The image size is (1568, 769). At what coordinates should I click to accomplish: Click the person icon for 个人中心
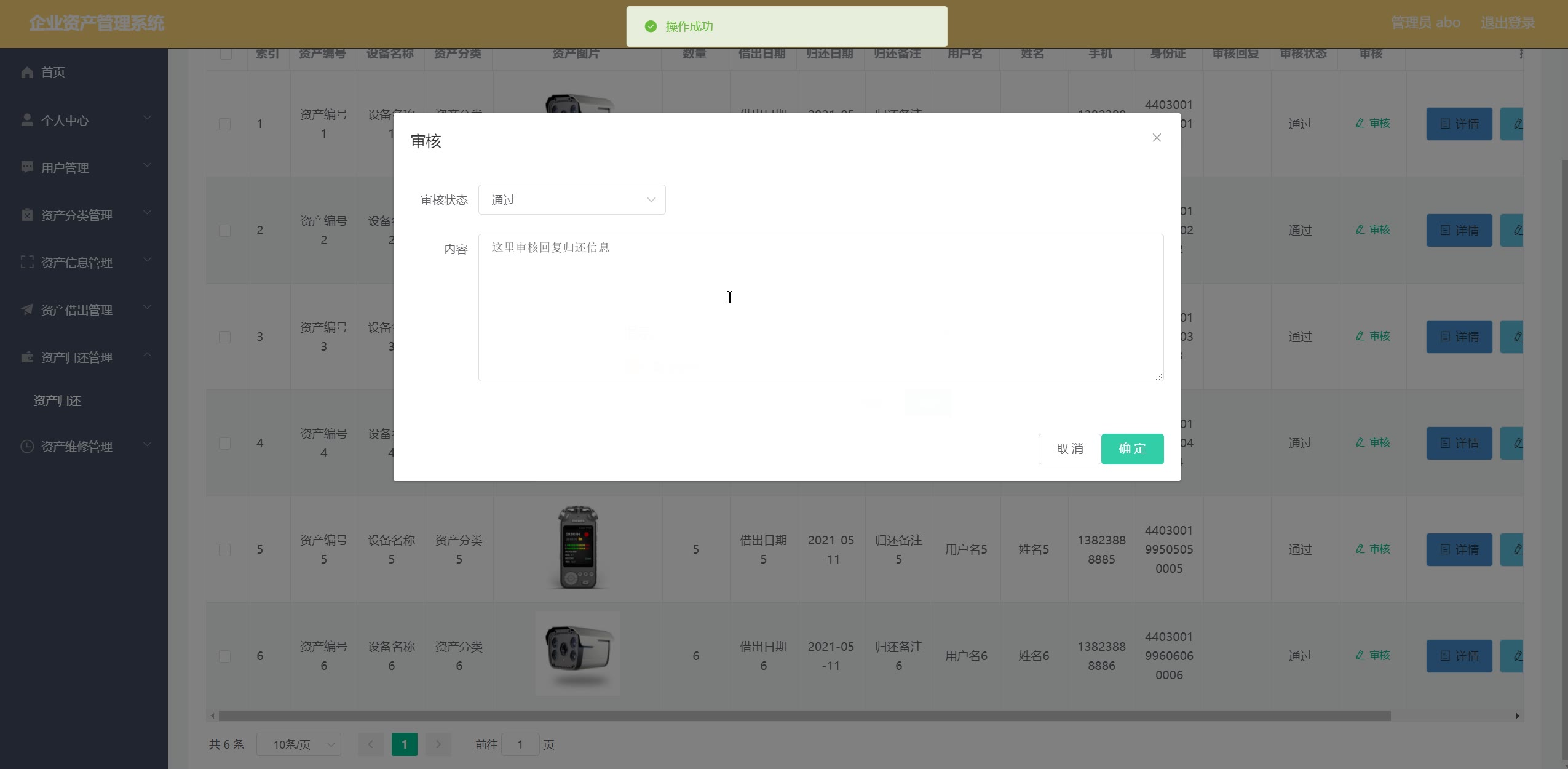(x=26, y=120)
